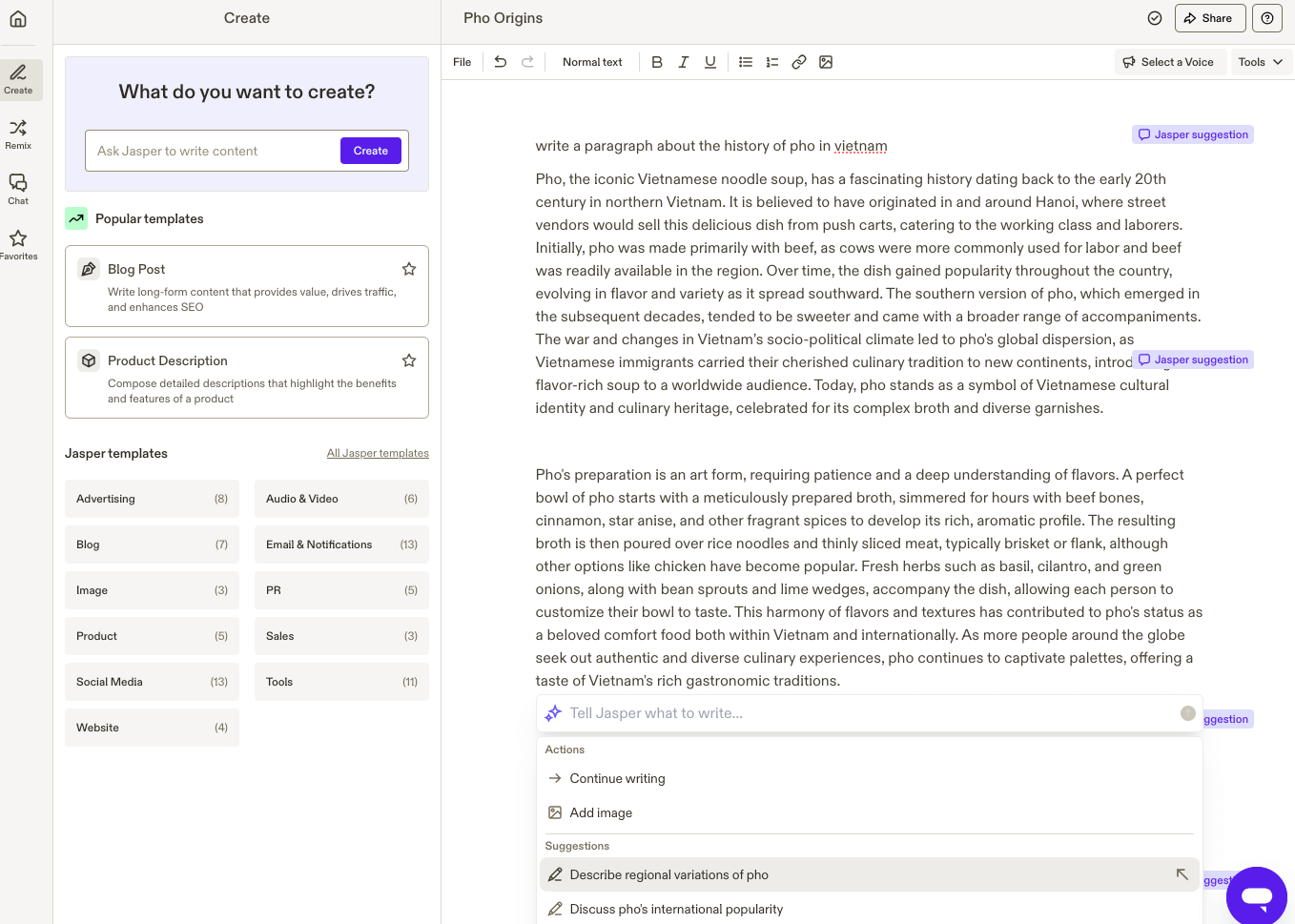Screen dimensions: 1295x924
Task: Open the Product template category
Action: [153, 636]
